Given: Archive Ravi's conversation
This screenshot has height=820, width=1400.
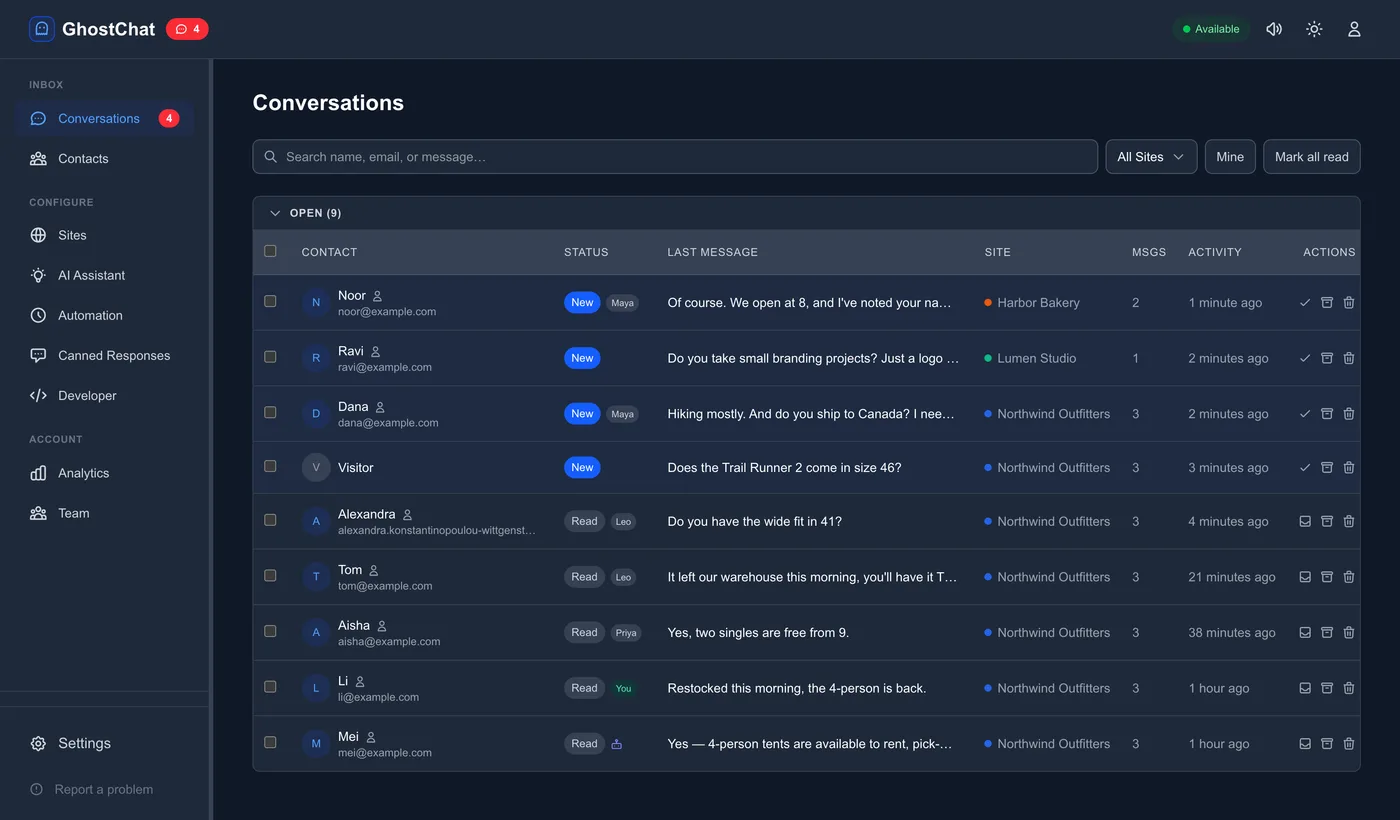Looking at the screenshot, I should click(x=1327, y=358).
